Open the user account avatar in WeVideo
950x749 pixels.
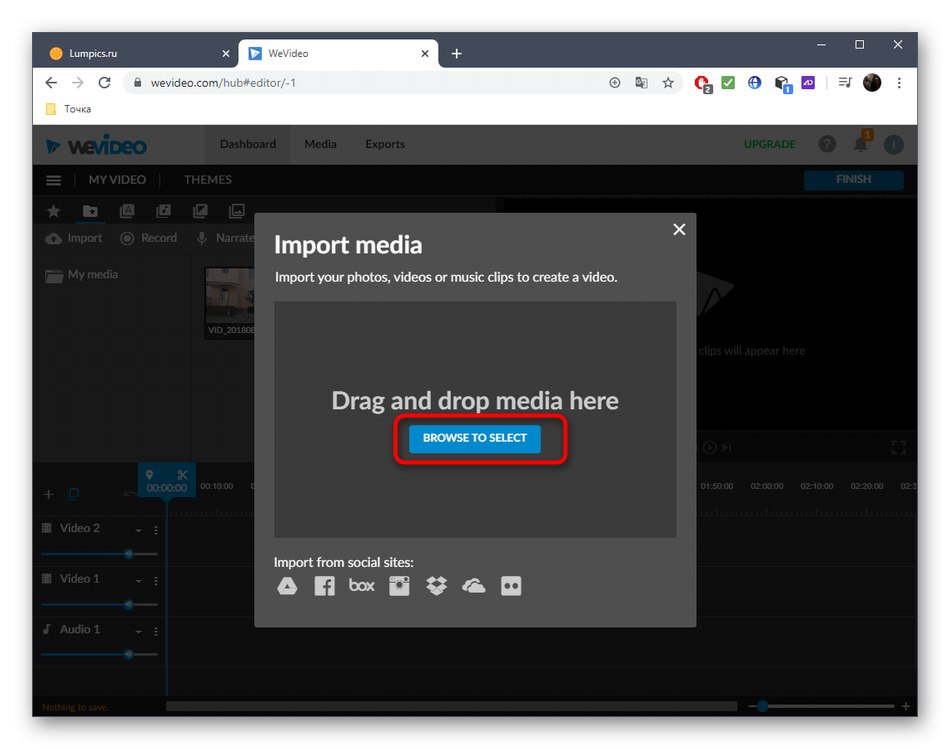pos(894,144)
